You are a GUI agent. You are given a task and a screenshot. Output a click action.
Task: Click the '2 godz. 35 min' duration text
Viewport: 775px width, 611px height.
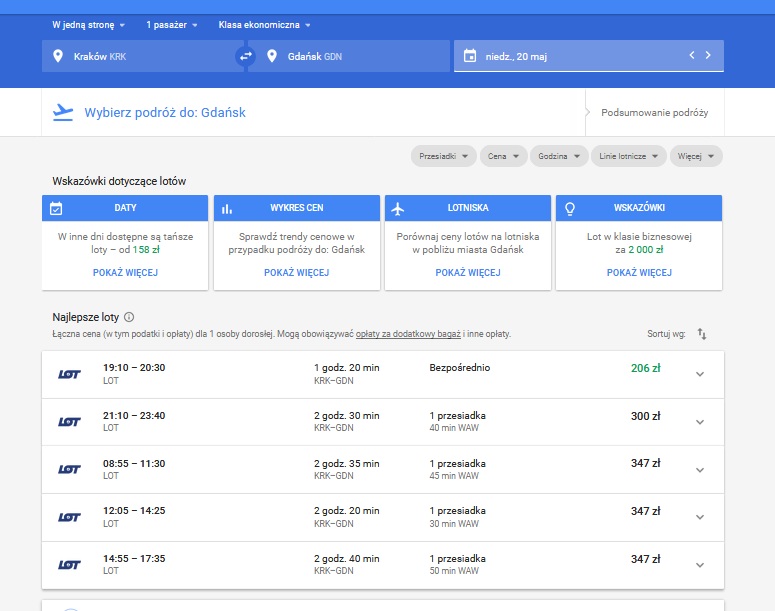(346, 464)
